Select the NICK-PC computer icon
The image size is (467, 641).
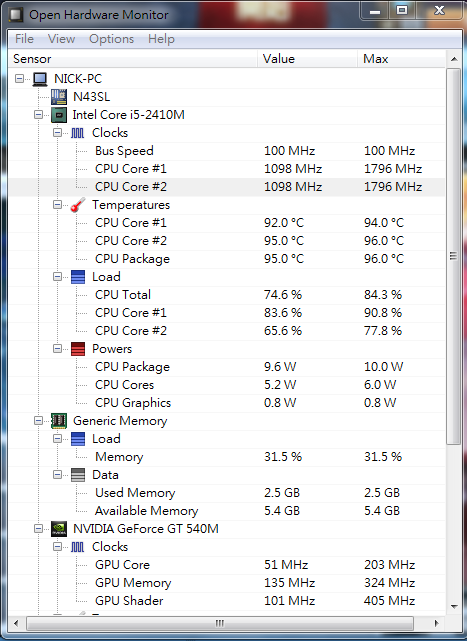click(x=40, y=78)
